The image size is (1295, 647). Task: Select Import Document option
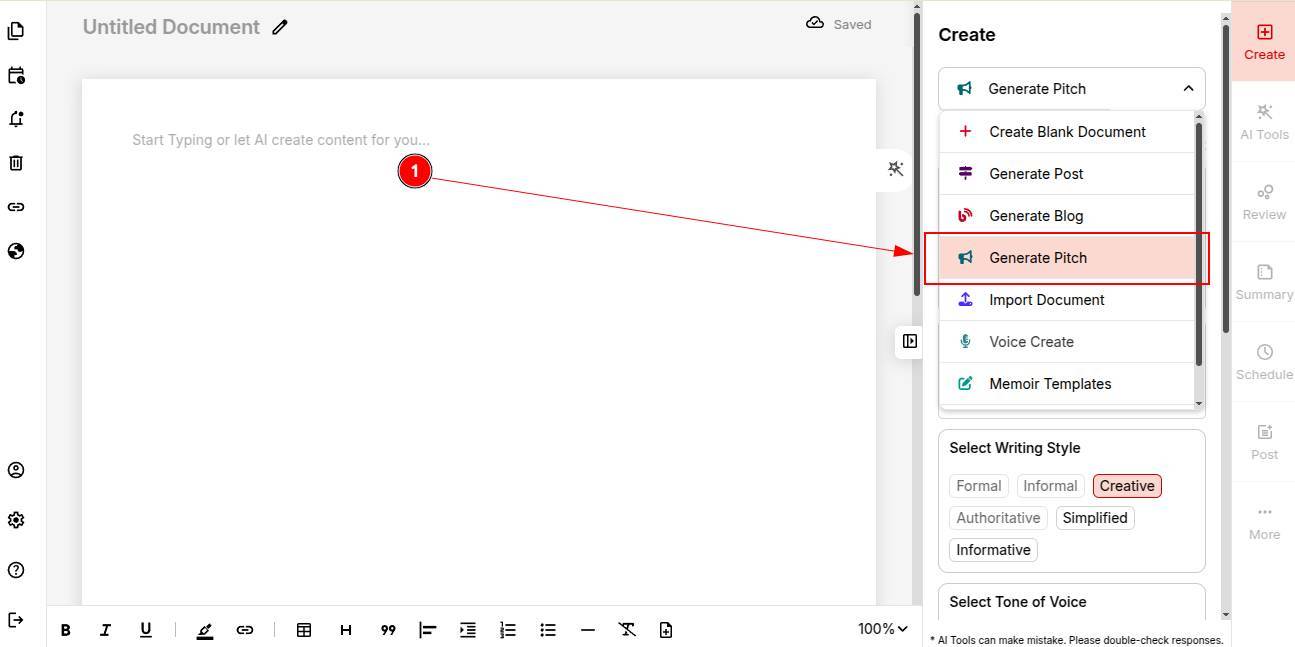tap(1046, 300)
